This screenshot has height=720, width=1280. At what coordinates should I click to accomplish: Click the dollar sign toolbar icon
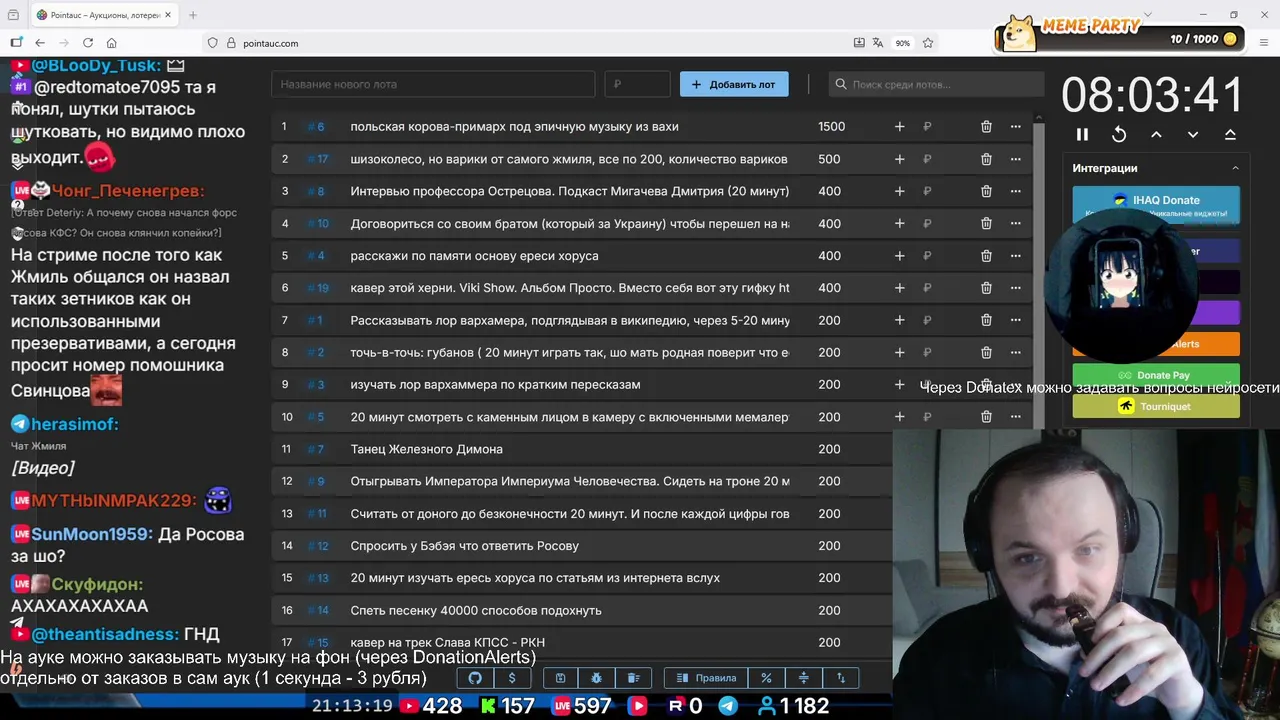pos(512,678)
